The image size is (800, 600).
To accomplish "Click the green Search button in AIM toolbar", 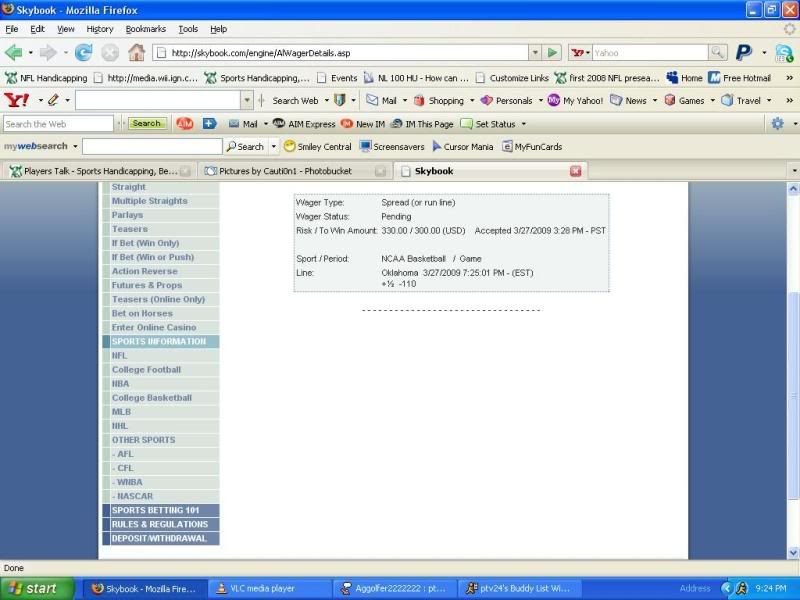I will (x=147, y=123).
